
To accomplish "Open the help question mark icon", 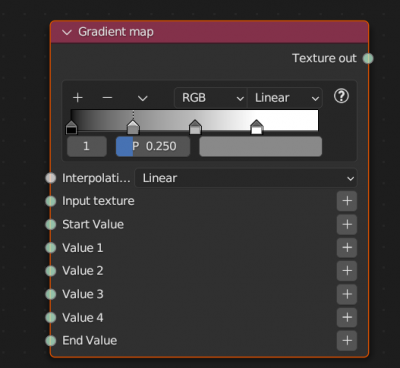I will point(341,96).
